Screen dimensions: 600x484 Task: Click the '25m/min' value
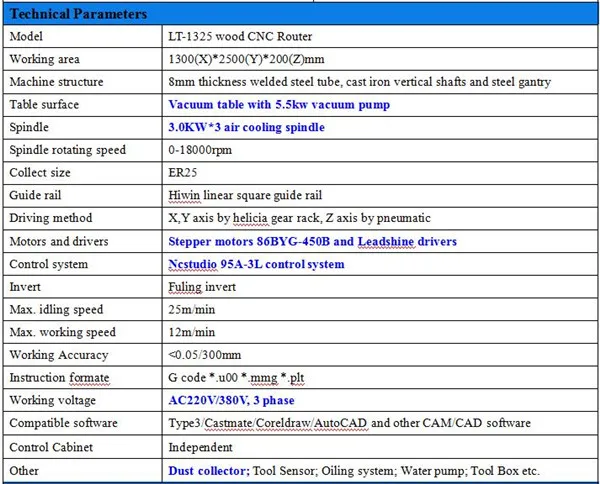click(191, 309)
